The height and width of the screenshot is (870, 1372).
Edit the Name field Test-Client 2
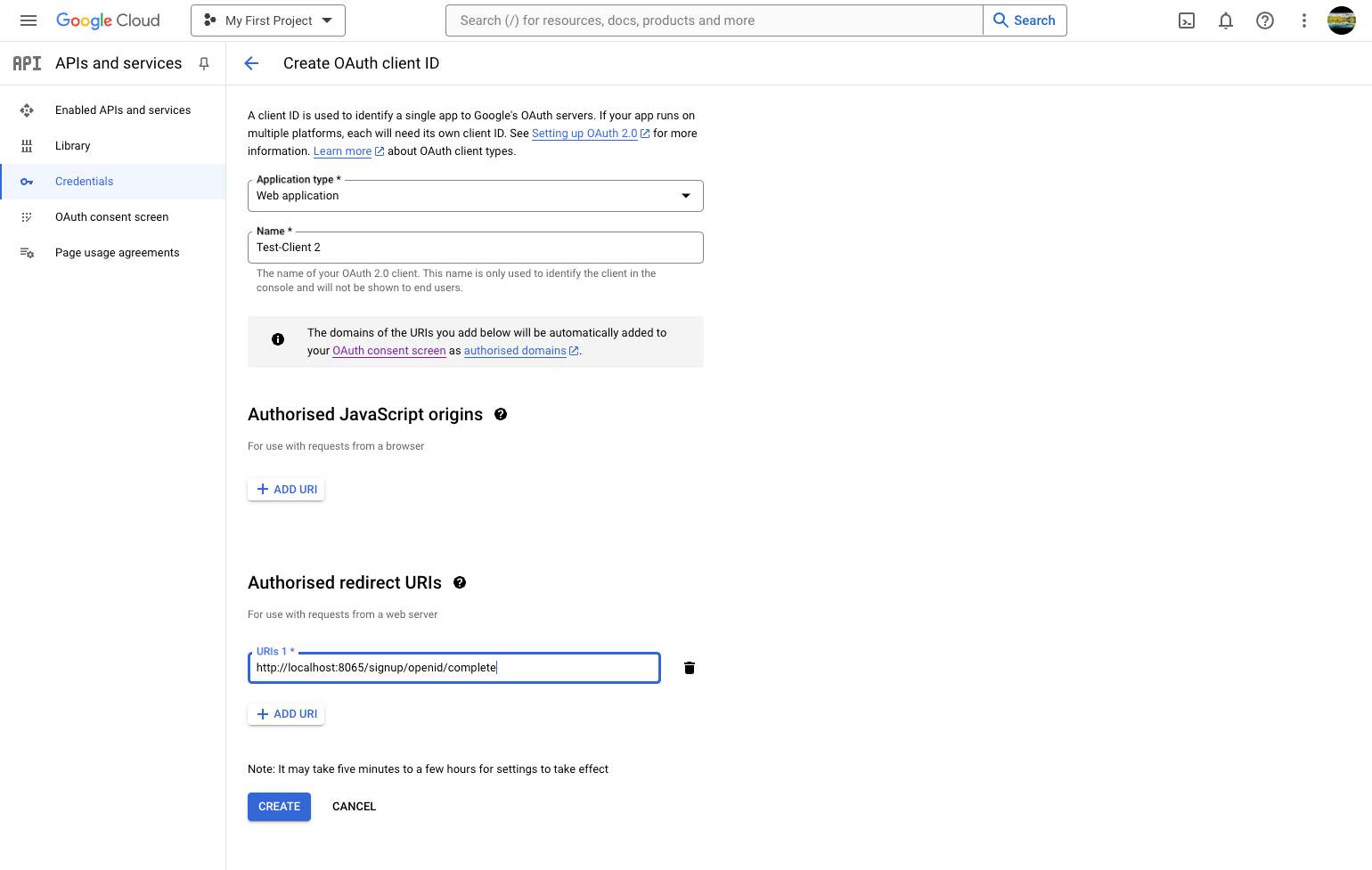pos(476,248)
